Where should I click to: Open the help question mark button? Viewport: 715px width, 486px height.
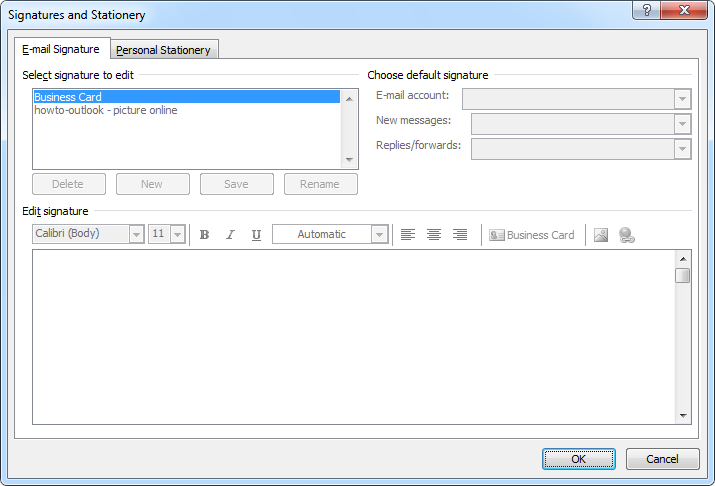[x=646, y=10]
